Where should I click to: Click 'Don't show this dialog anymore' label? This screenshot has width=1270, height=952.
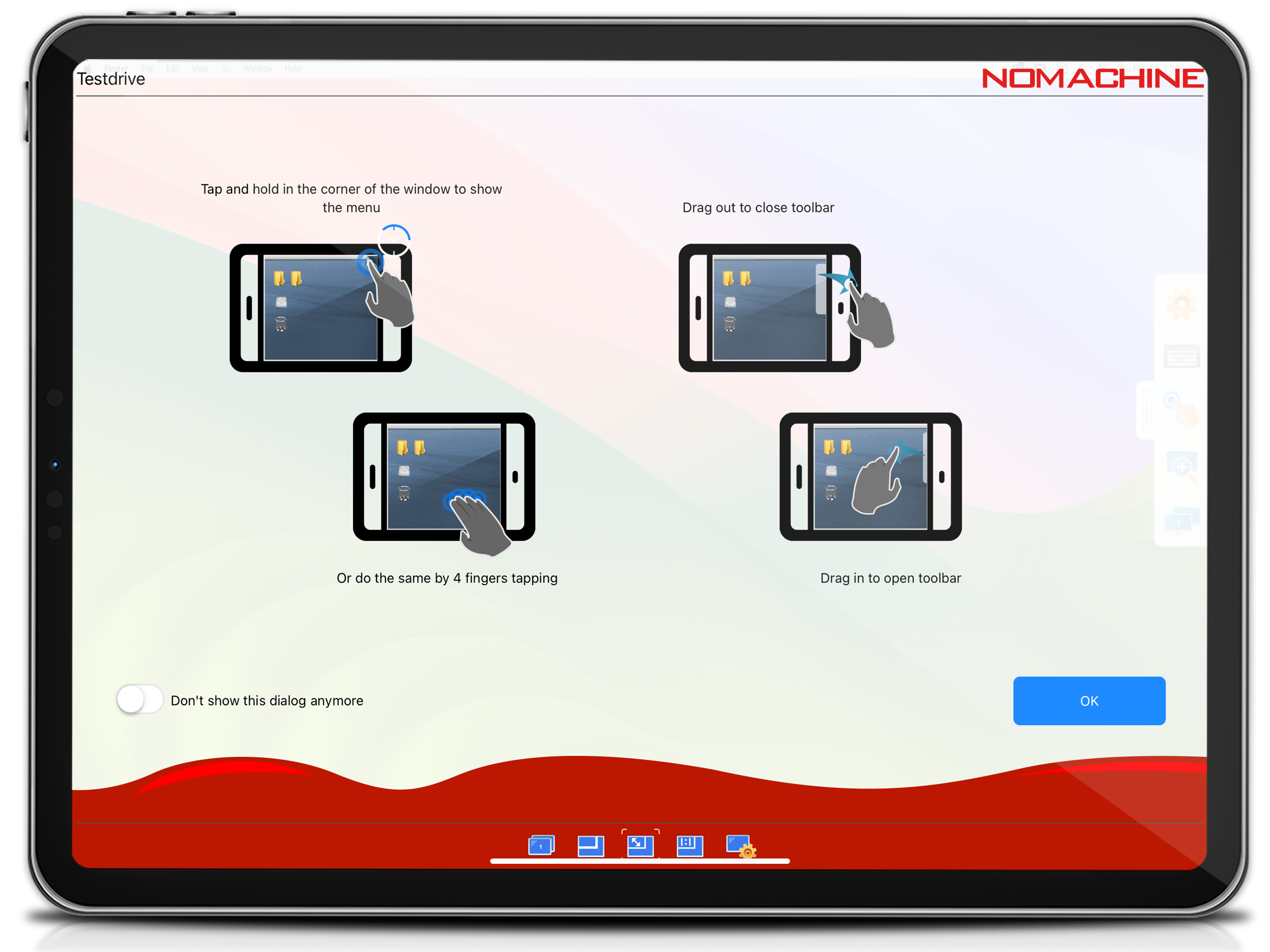pos(267,701)
